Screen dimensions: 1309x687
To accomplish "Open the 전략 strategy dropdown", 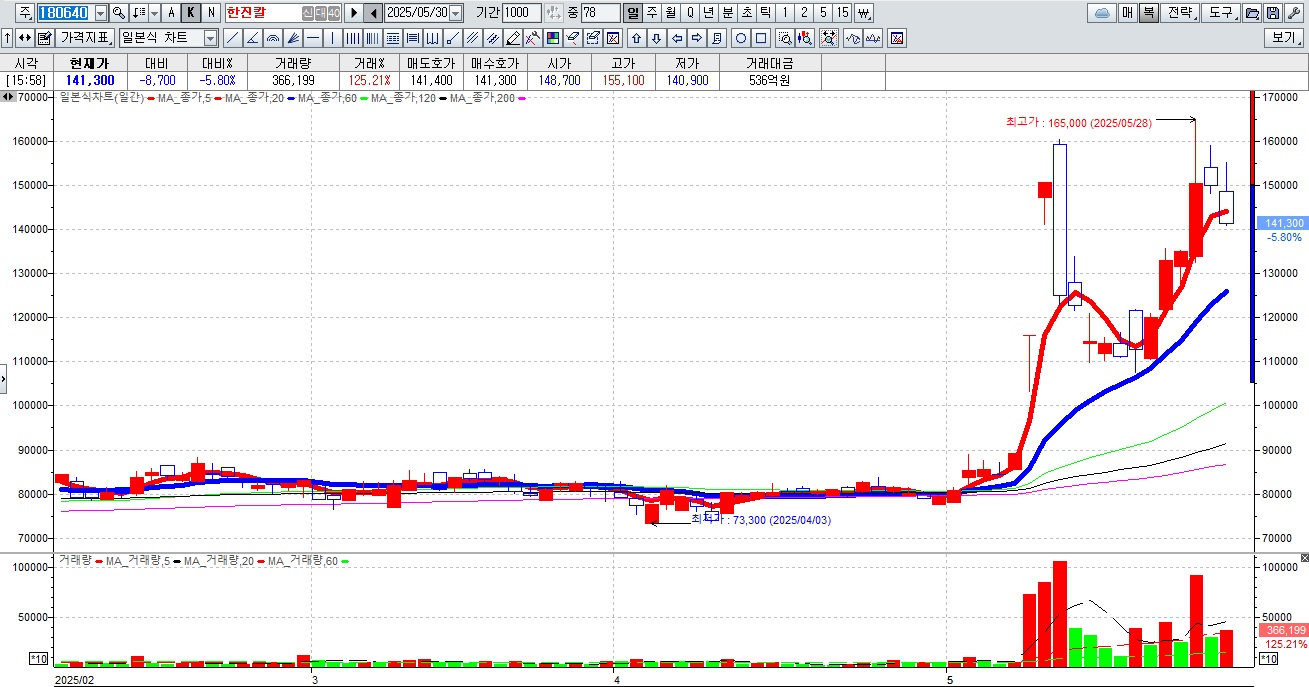I will point(1180,13).
